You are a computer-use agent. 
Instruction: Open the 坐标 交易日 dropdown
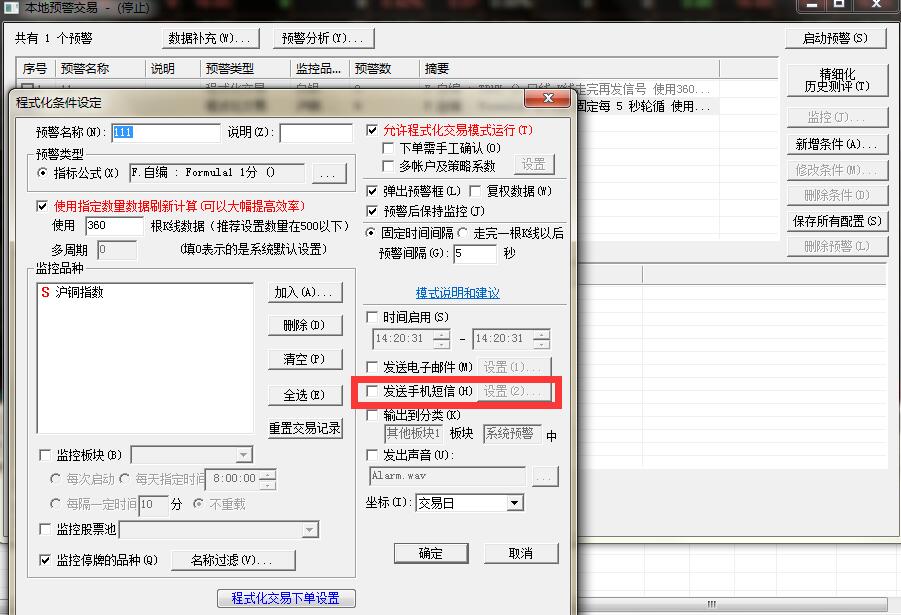pyautogui.click(x=514, y=503)
